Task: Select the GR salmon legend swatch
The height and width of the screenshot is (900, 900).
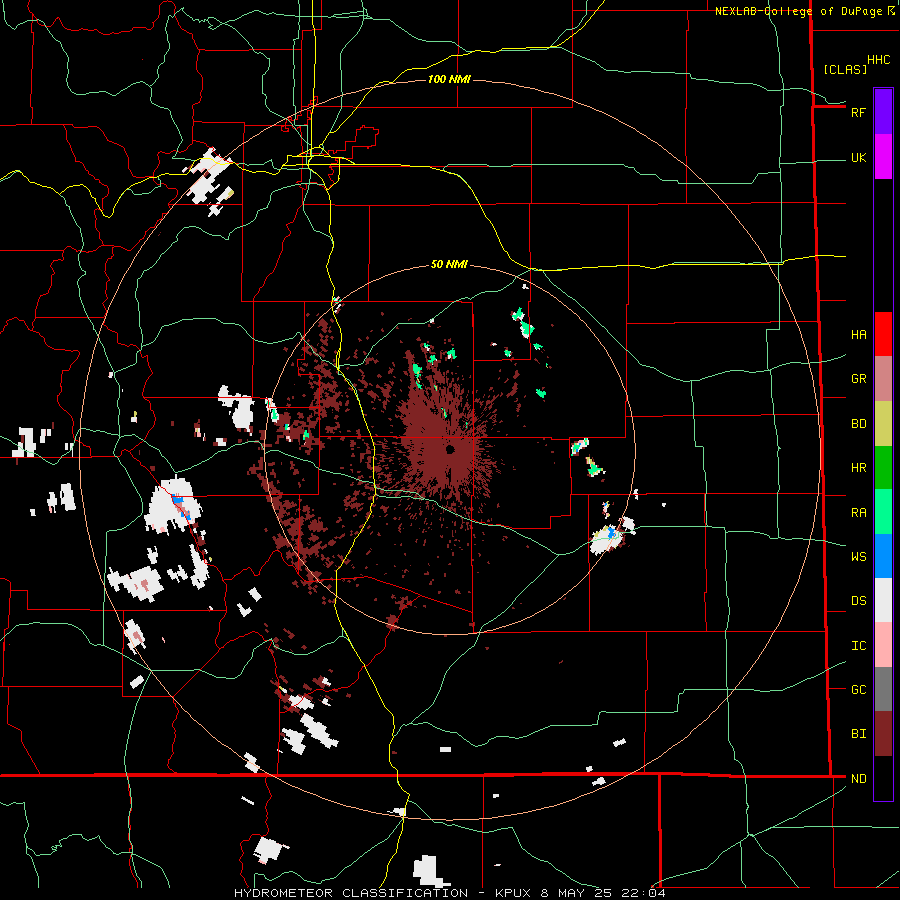Action: [x=883, y=379]
